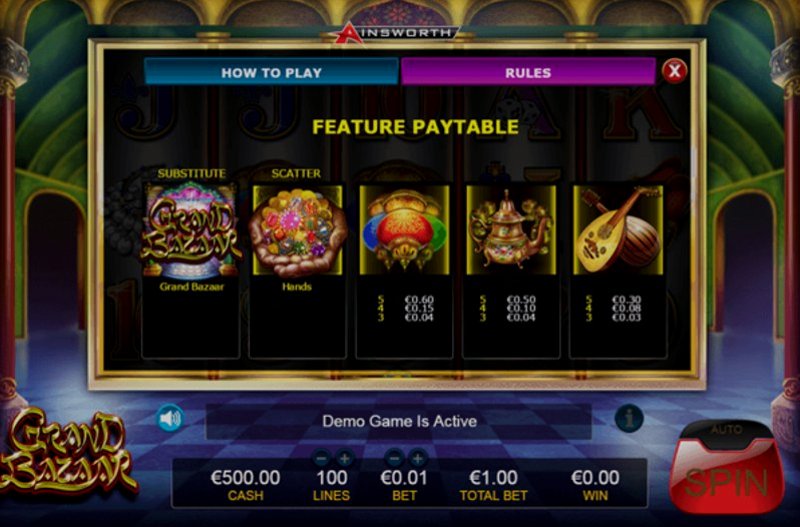Switch to the Rules tab

pyautogui.click(x=528, y=71)
